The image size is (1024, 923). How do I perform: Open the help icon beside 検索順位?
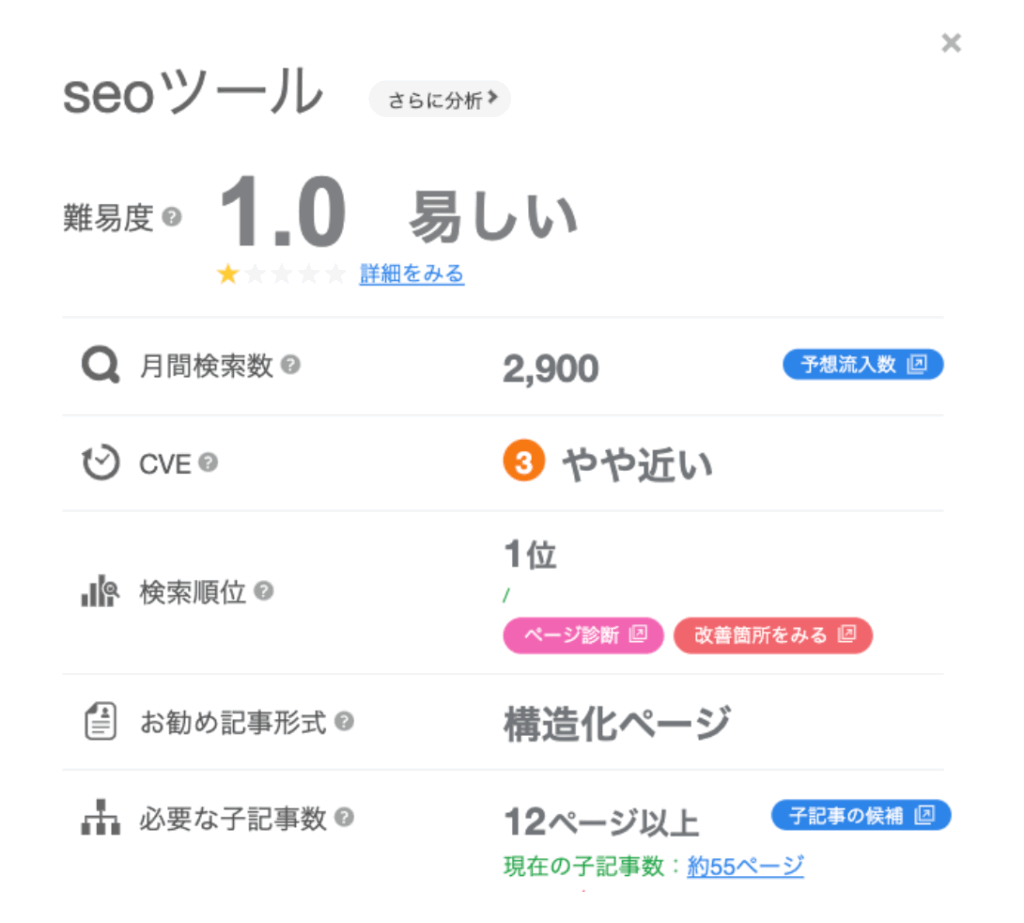(265, 592)
